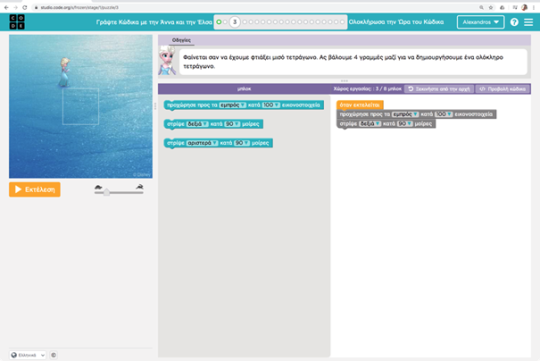Image resolution: width=540 pixels, height=361 pixels.
Task: Bookmark page with the star icon
Action: click(491, 7)
